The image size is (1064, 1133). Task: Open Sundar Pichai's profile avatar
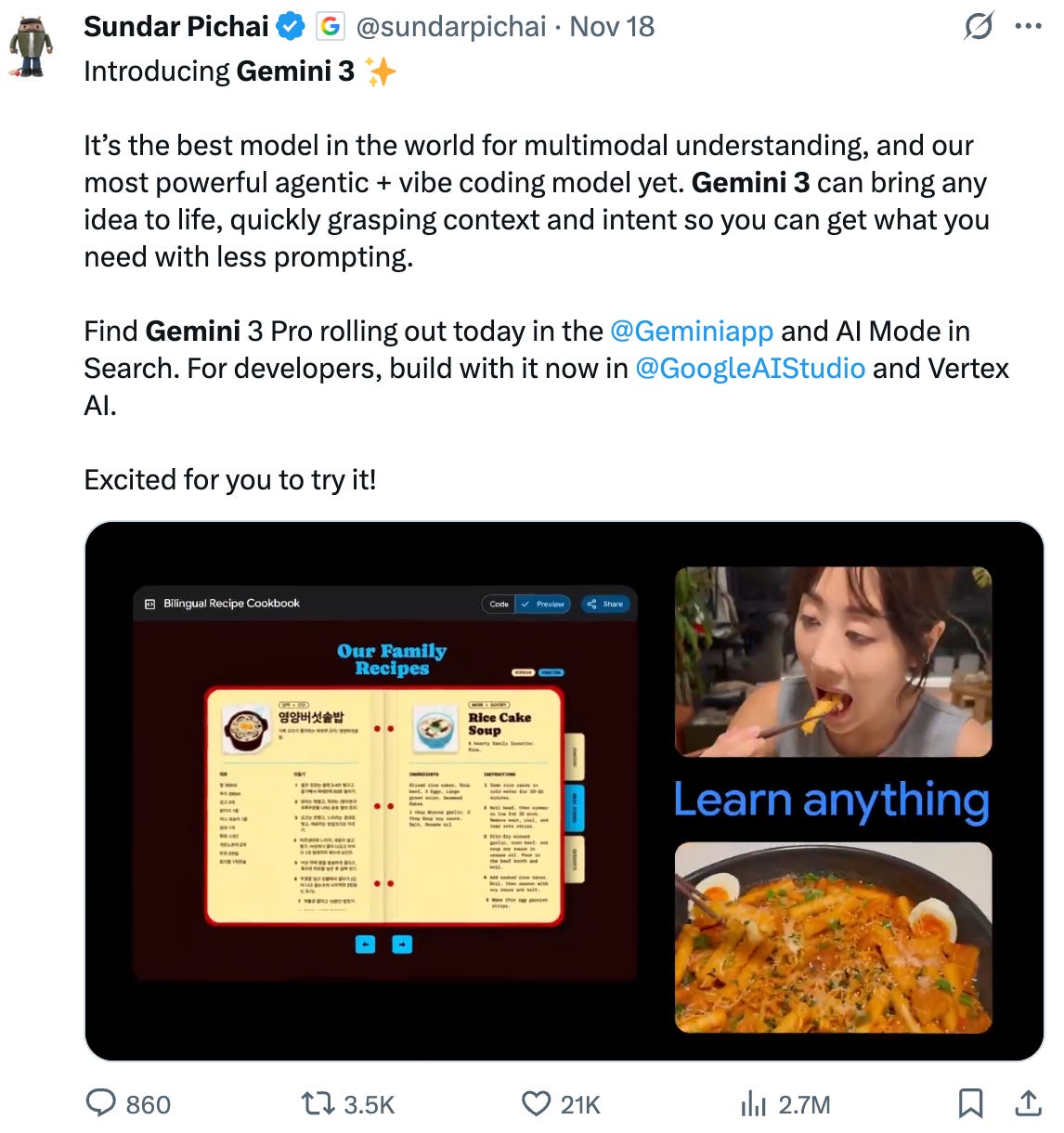[31, 46]
